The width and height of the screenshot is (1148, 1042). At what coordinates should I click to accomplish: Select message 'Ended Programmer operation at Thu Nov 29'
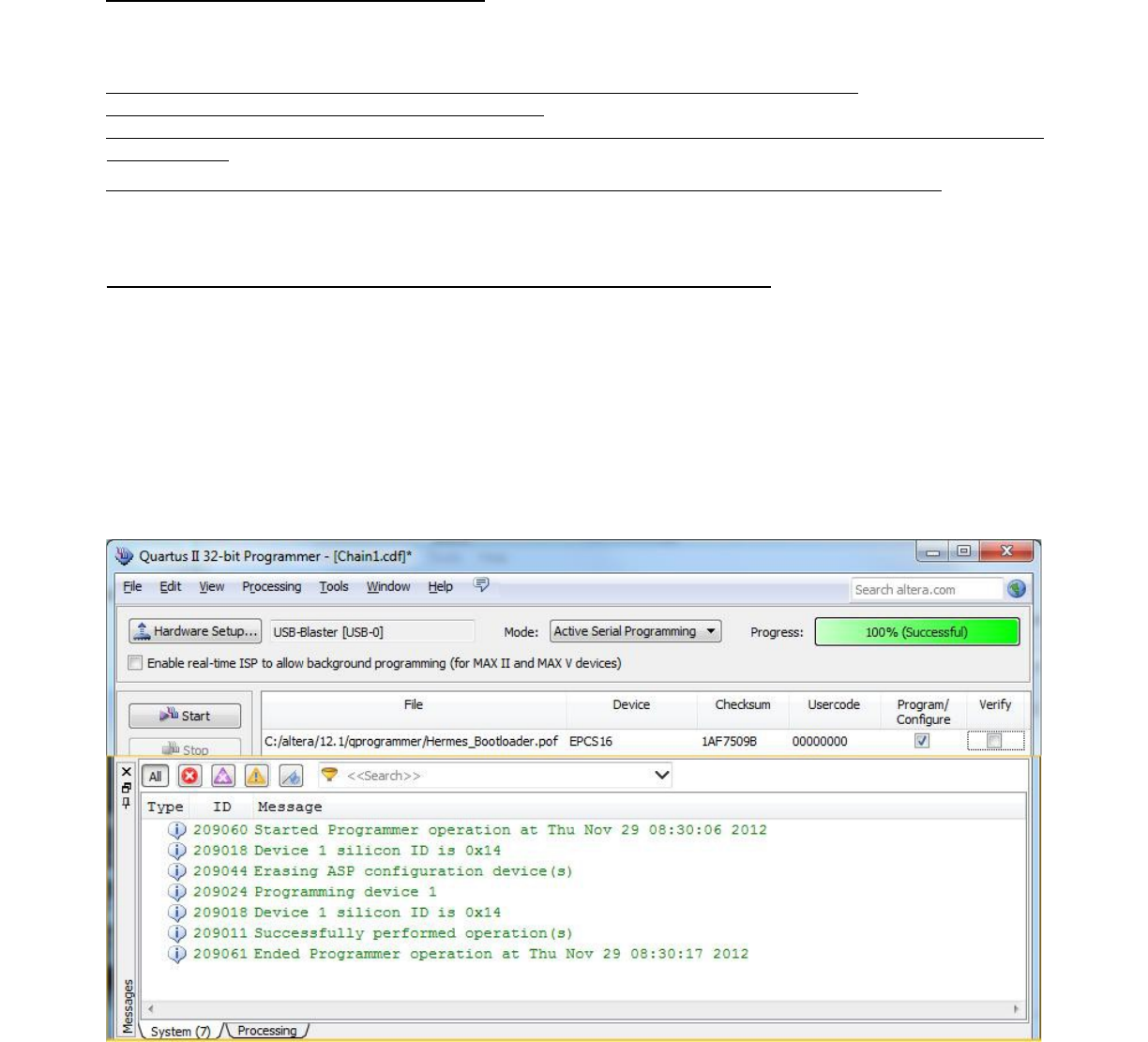coord(501,954)
